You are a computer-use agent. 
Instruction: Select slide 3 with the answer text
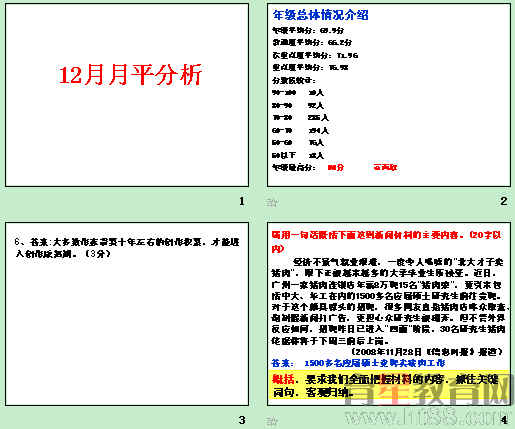point(127,314)
